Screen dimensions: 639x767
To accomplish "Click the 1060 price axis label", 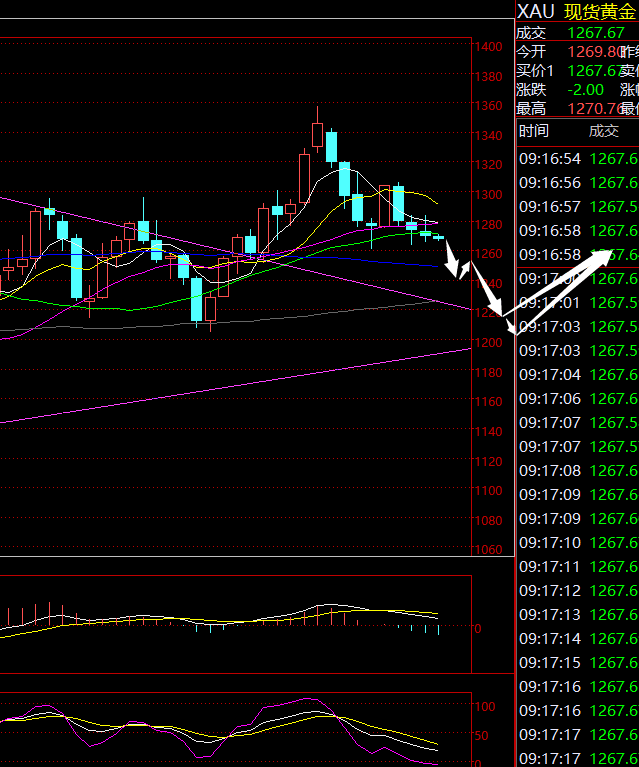I will pos(488,550).
